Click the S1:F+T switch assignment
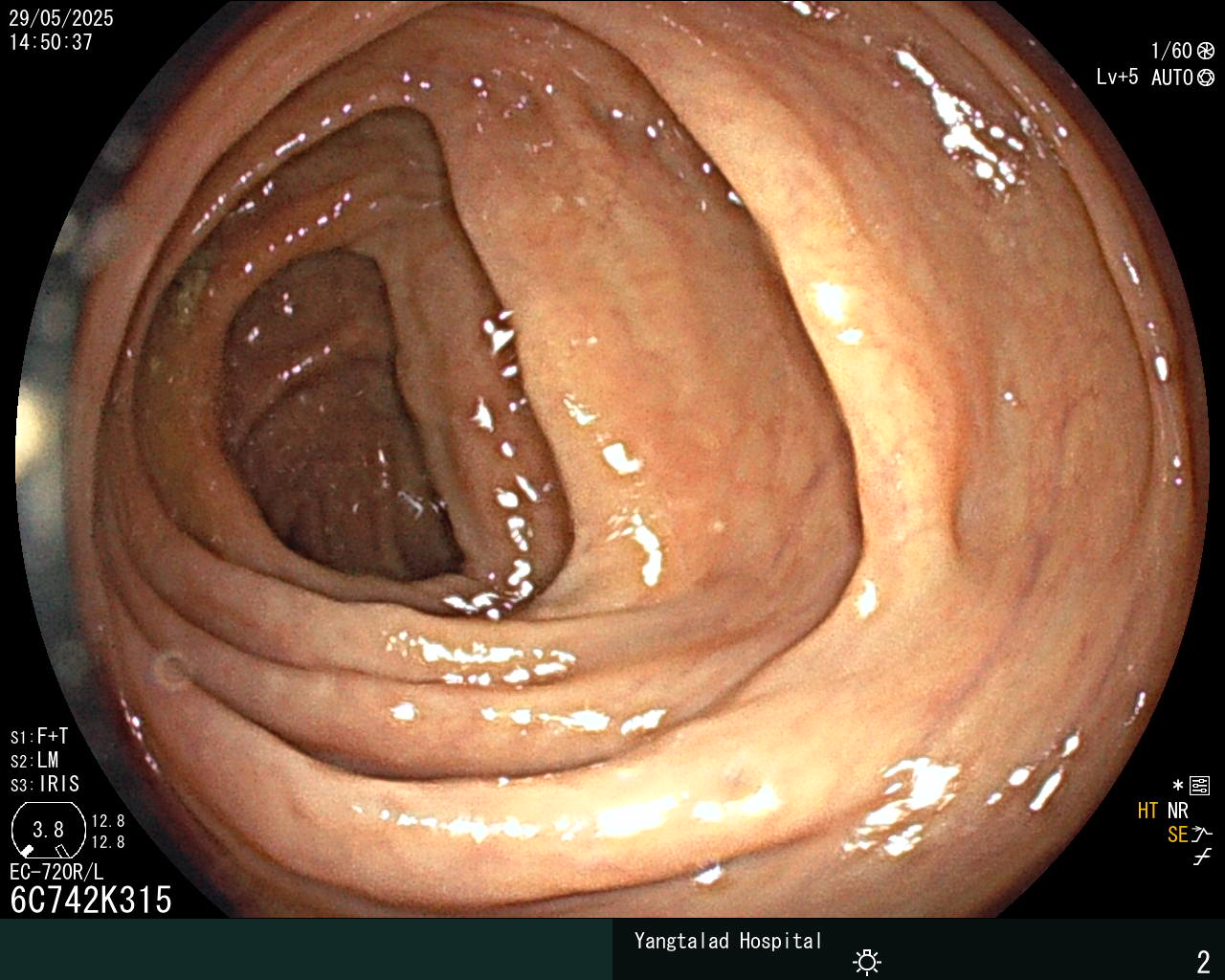The width and height of the screenshot is (1225, 980). (39, 736)
